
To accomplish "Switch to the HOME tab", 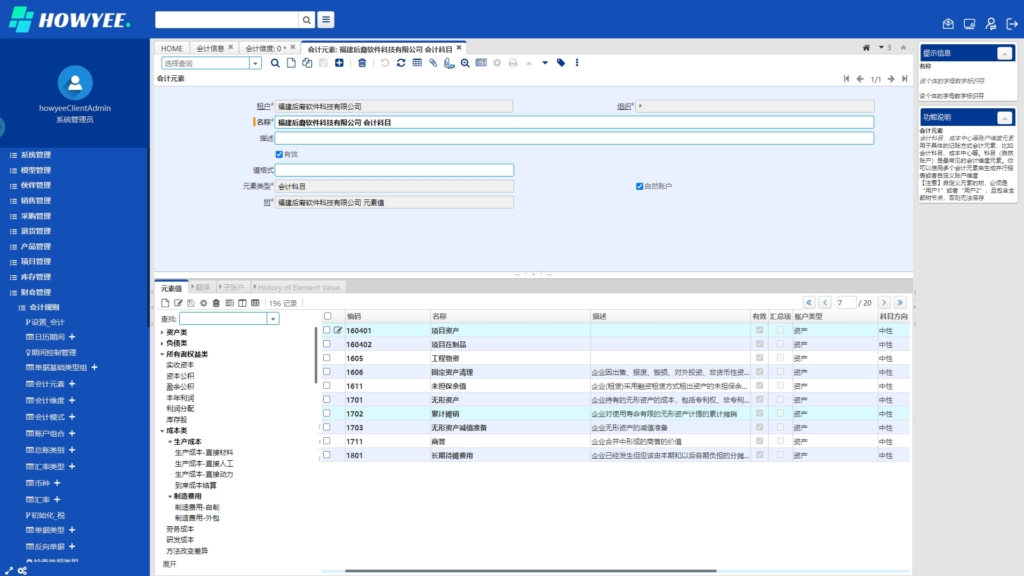I will 172,48.
